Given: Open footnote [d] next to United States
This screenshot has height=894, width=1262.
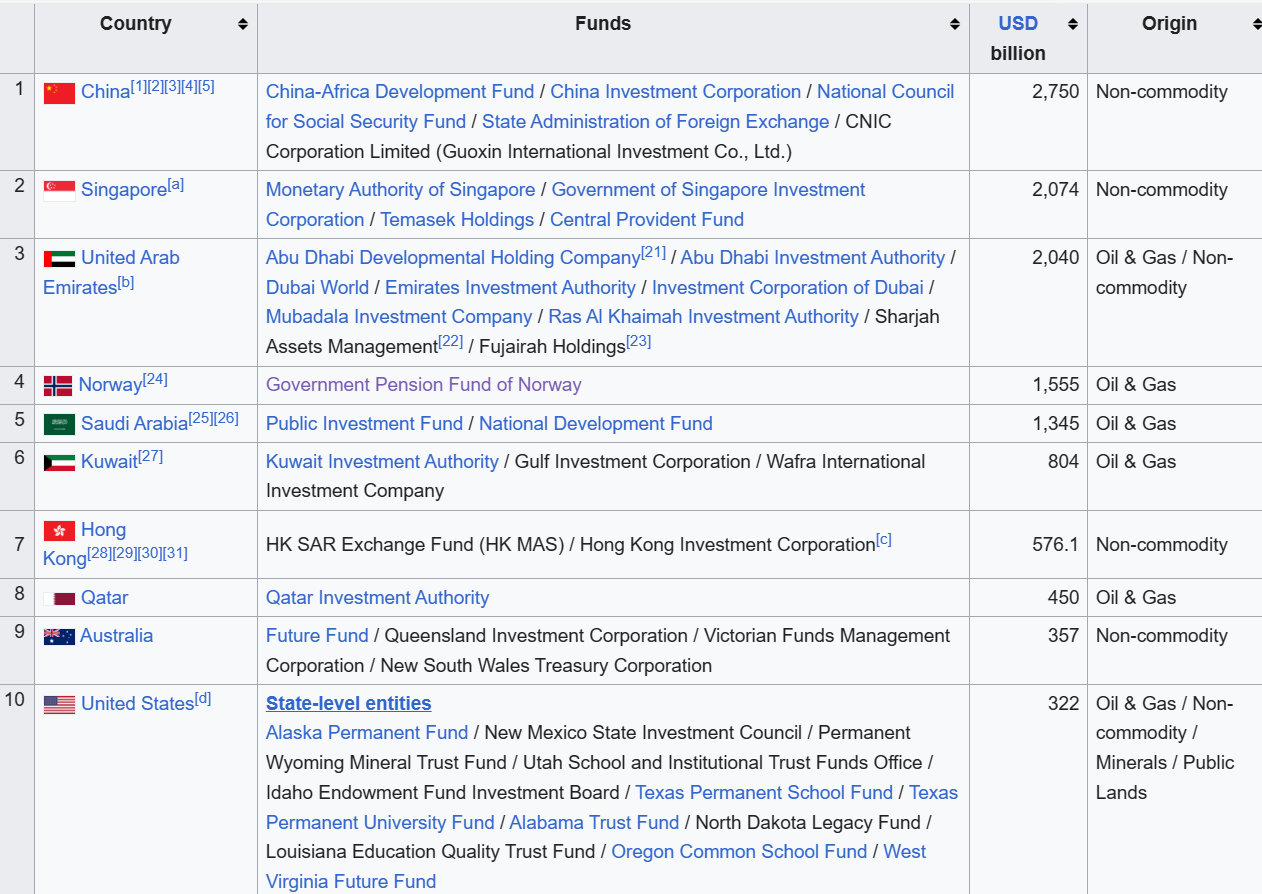Looking at the screenshot, I should (x=203, y=698).
